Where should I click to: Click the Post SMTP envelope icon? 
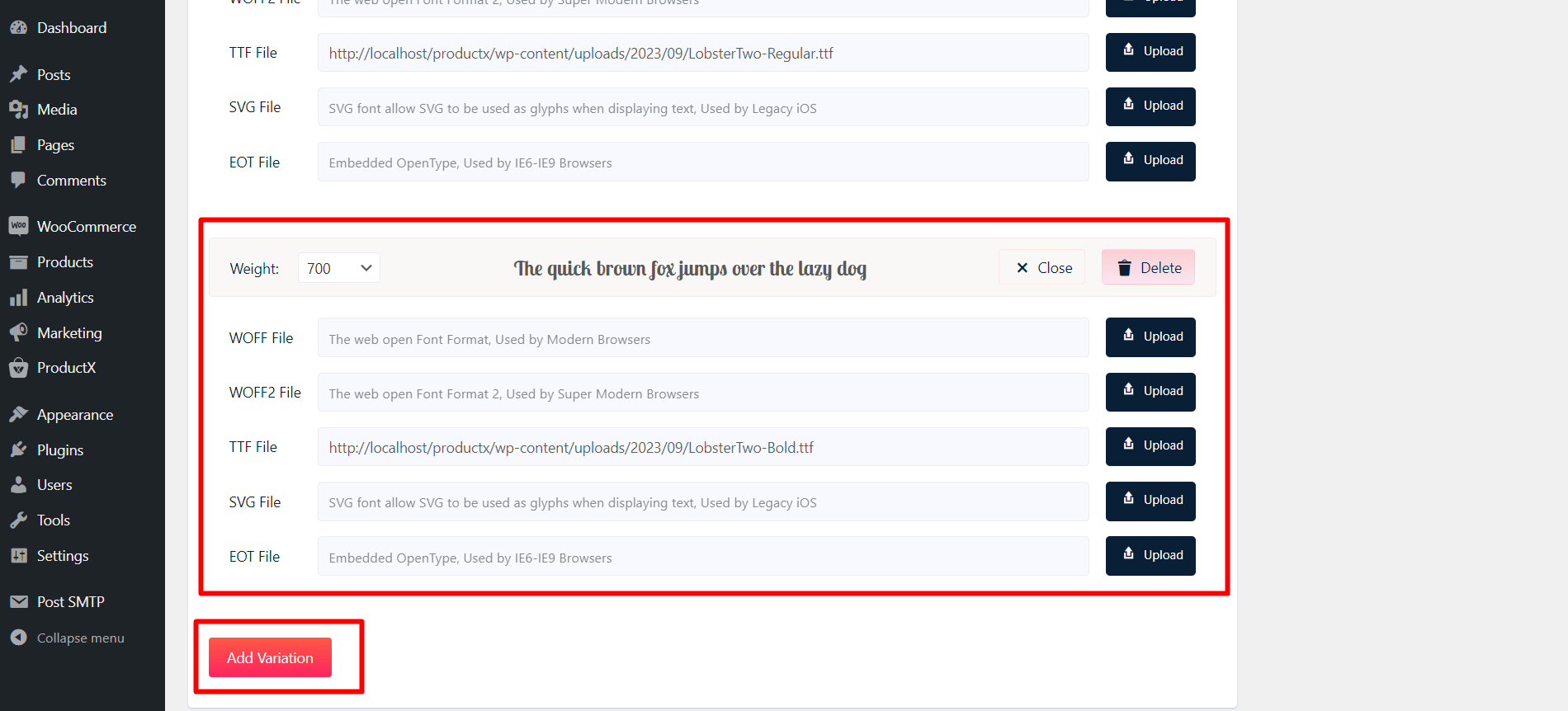coord(18,602)
